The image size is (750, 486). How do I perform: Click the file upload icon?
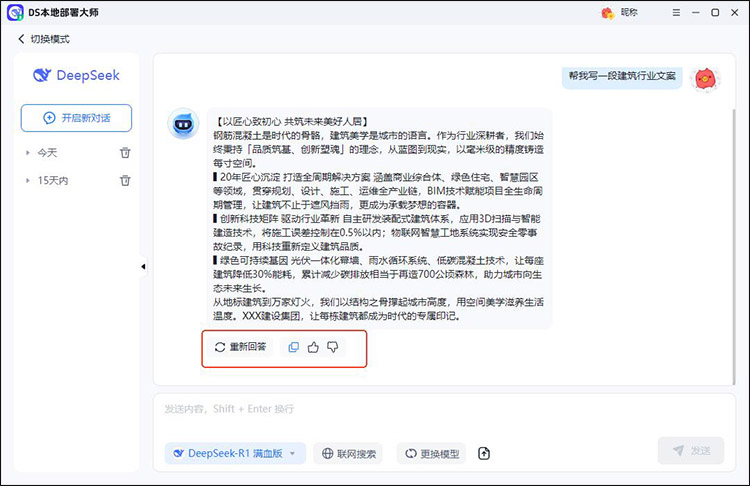pyautogui.click(x=484, y=453)
